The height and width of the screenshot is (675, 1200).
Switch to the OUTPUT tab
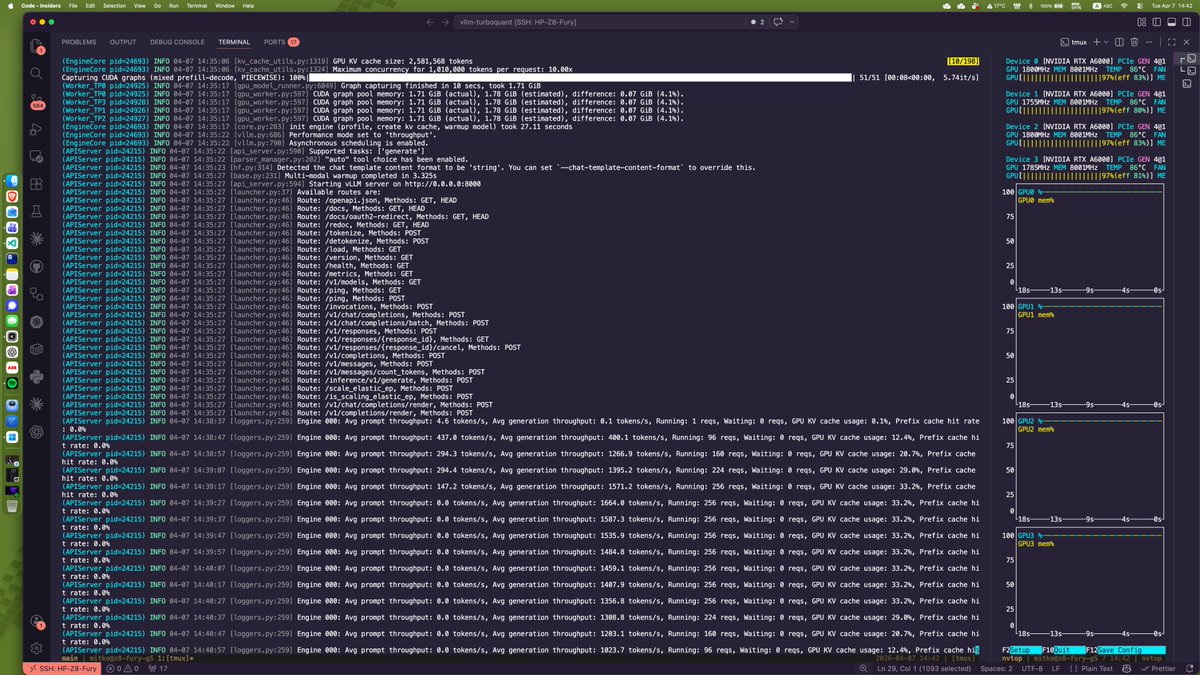tap(123, 42)
